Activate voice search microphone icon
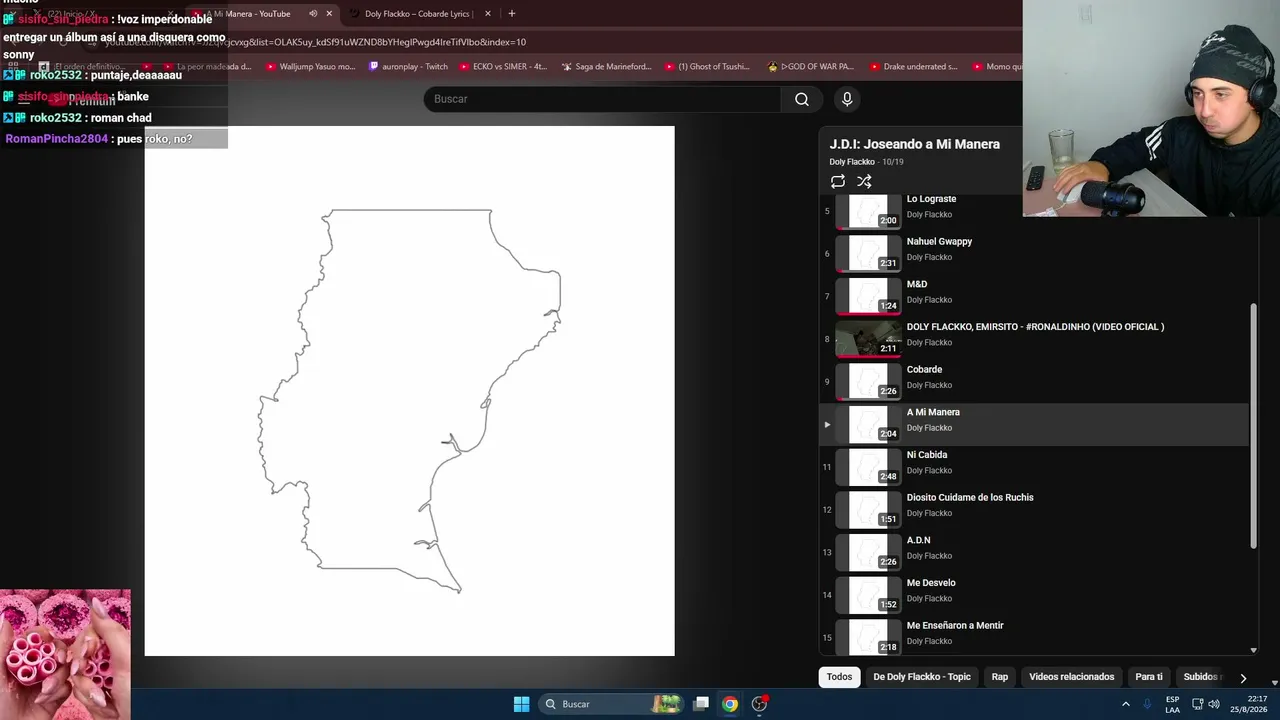Viewport: 1280px width, 720px height. click(x=847, y=99)
